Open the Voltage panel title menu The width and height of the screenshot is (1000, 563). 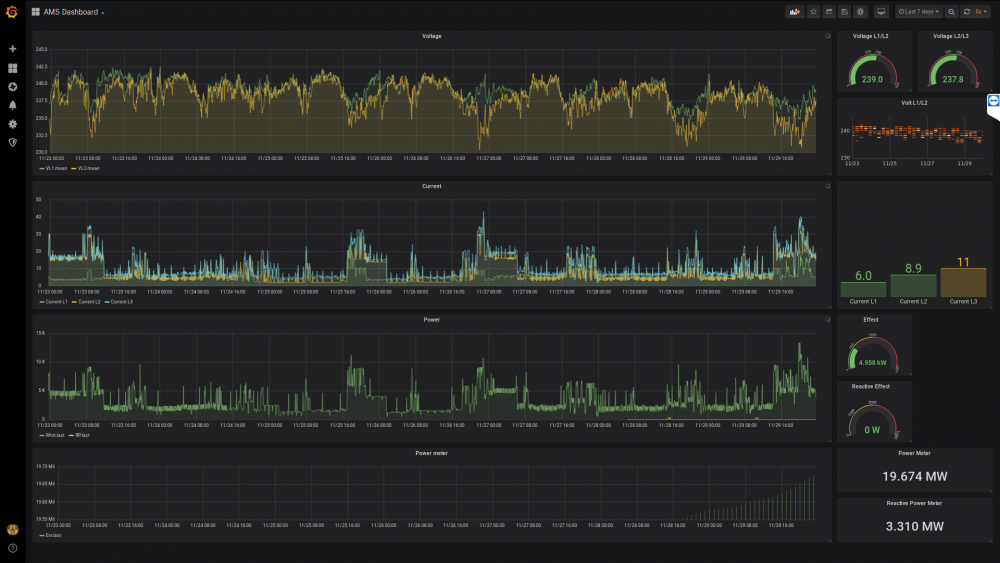[x=431, y=36]
